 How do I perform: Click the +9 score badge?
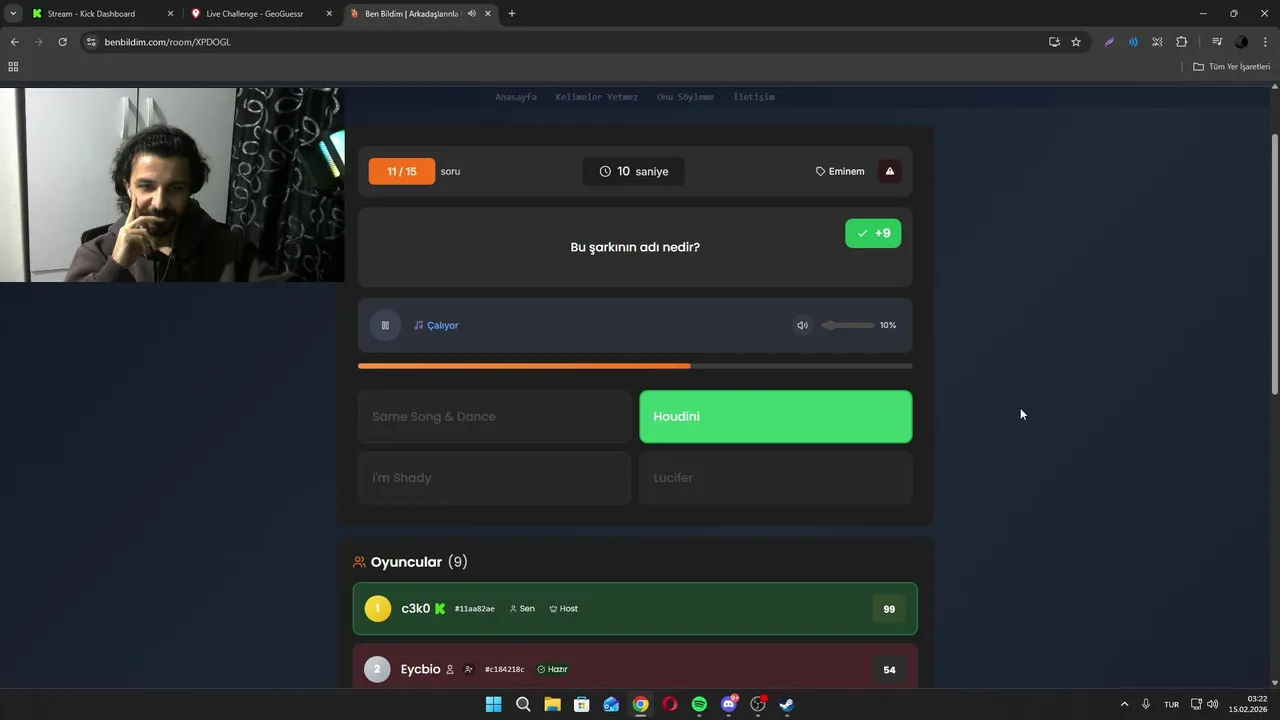click(x=873, y=233)
